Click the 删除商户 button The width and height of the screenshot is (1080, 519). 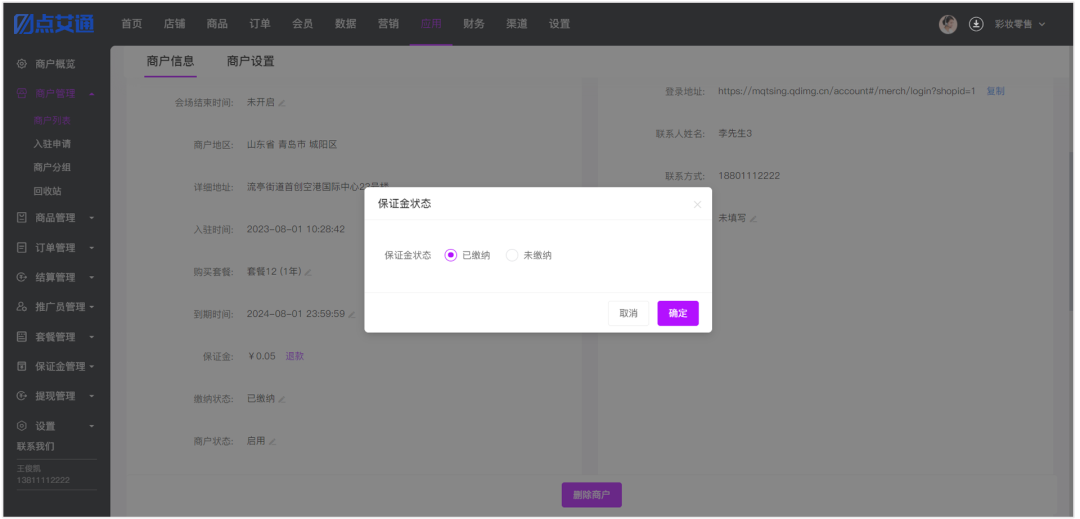pyautogui.click(x=592, y=495)
